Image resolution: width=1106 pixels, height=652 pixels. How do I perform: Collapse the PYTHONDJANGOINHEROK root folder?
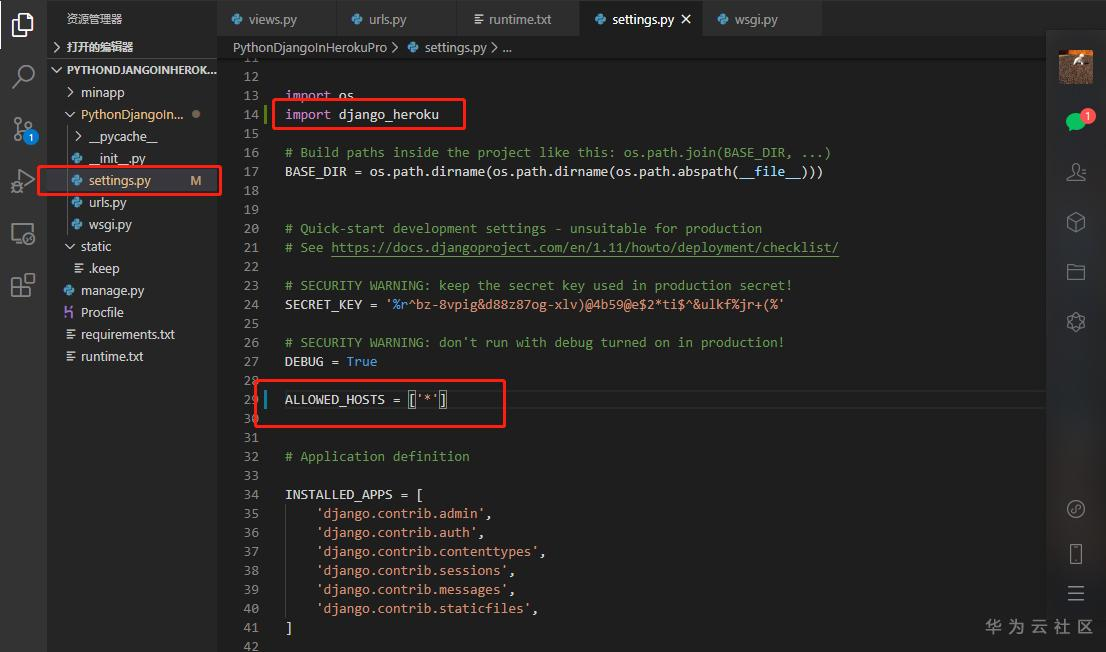click(133, 70)
